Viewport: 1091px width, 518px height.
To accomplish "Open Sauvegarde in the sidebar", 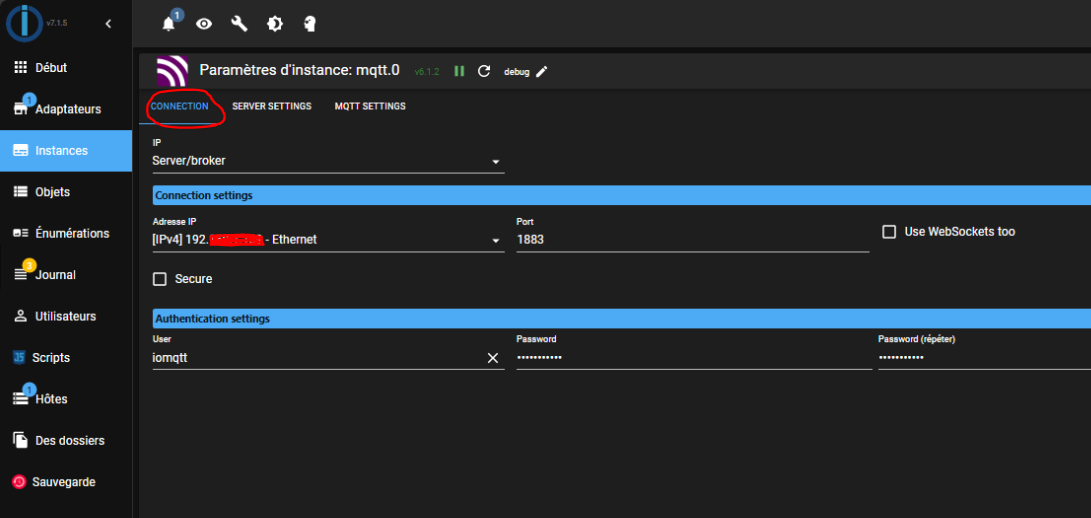I will click(x=65, y=482).
